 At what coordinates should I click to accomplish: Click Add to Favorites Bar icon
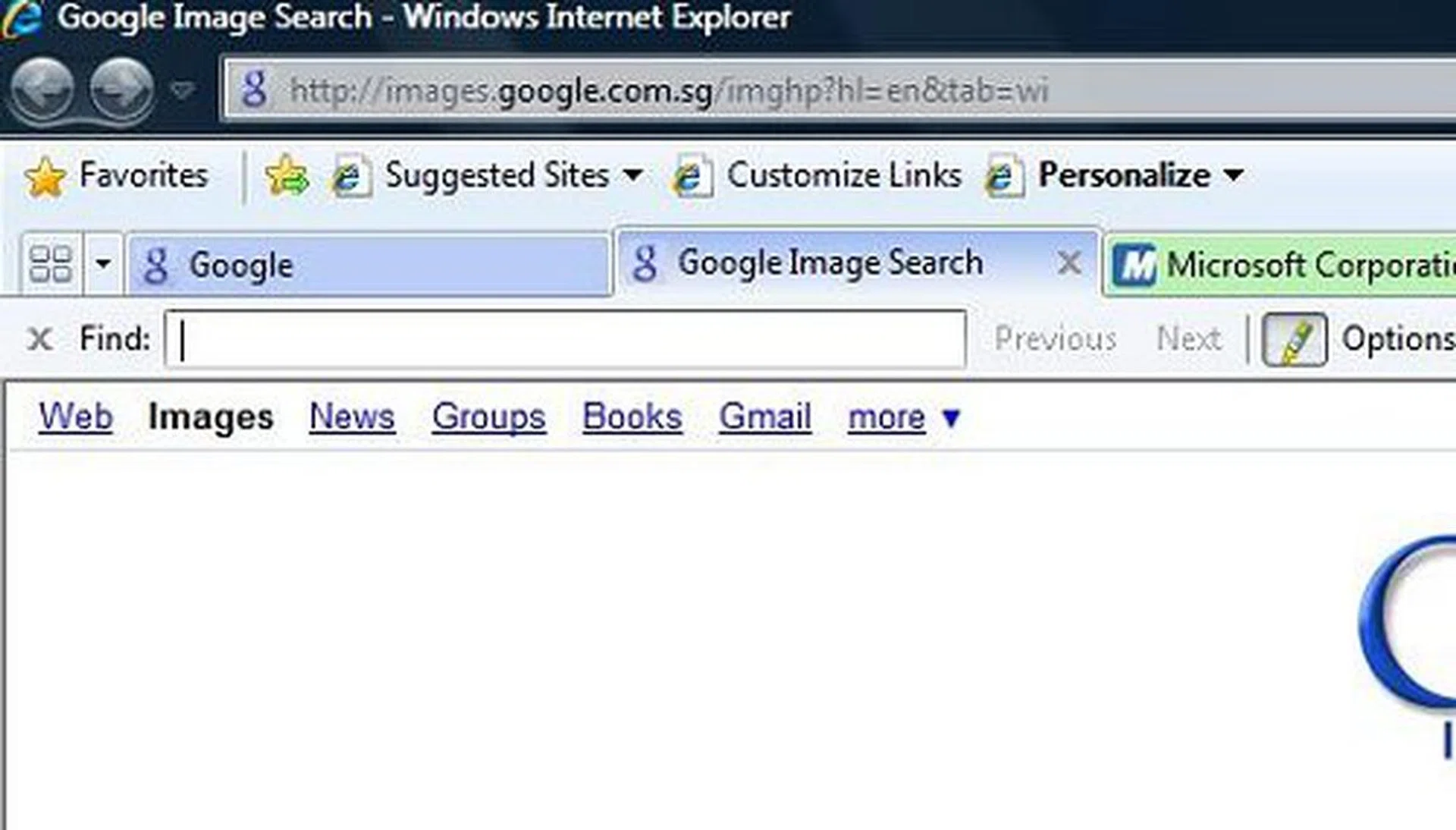[x=287, y=176]
